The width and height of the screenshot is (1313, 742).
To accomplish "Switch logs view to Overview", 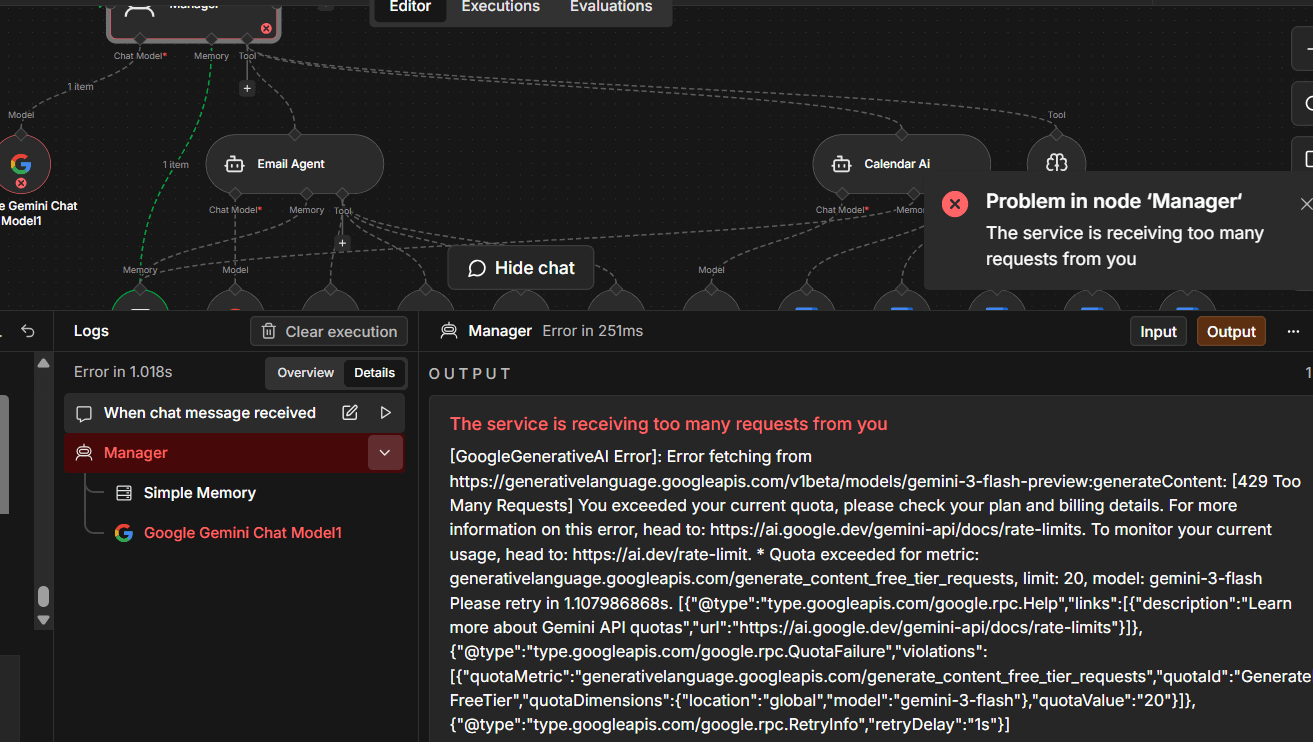I will [305, 373].
